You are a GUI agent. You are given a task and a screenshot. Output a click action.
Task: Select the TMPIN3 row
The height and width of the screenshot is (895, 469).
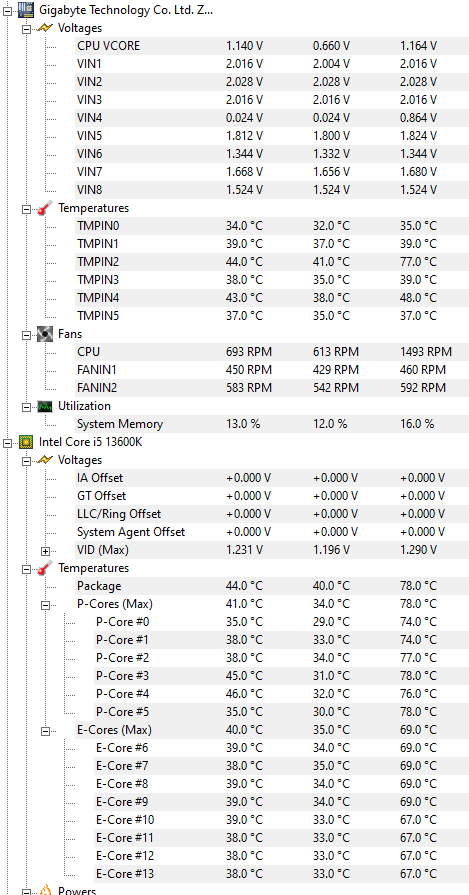coord(271,280)
